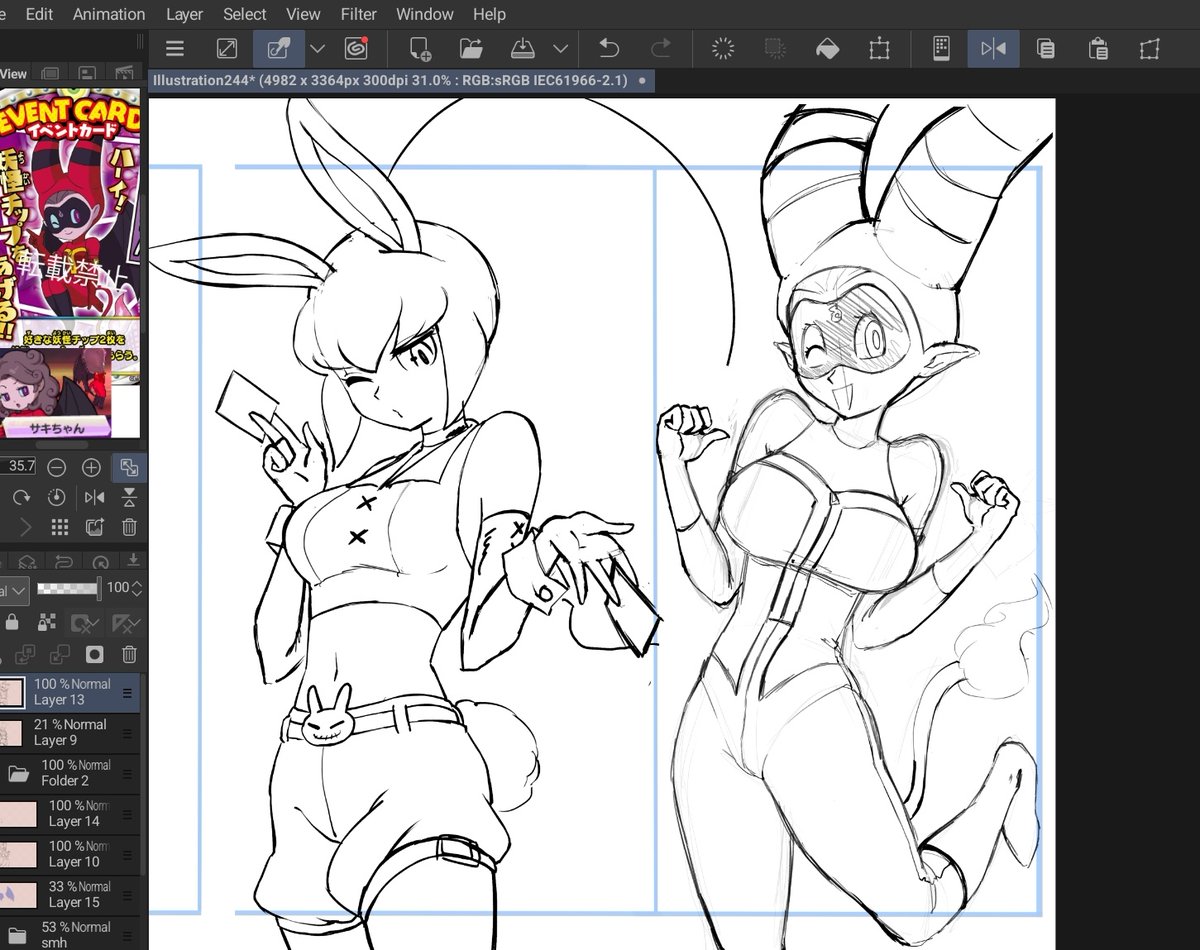Paste with the clipboard icon
The image size is (1200, 950).
(x=1098, y=48)
